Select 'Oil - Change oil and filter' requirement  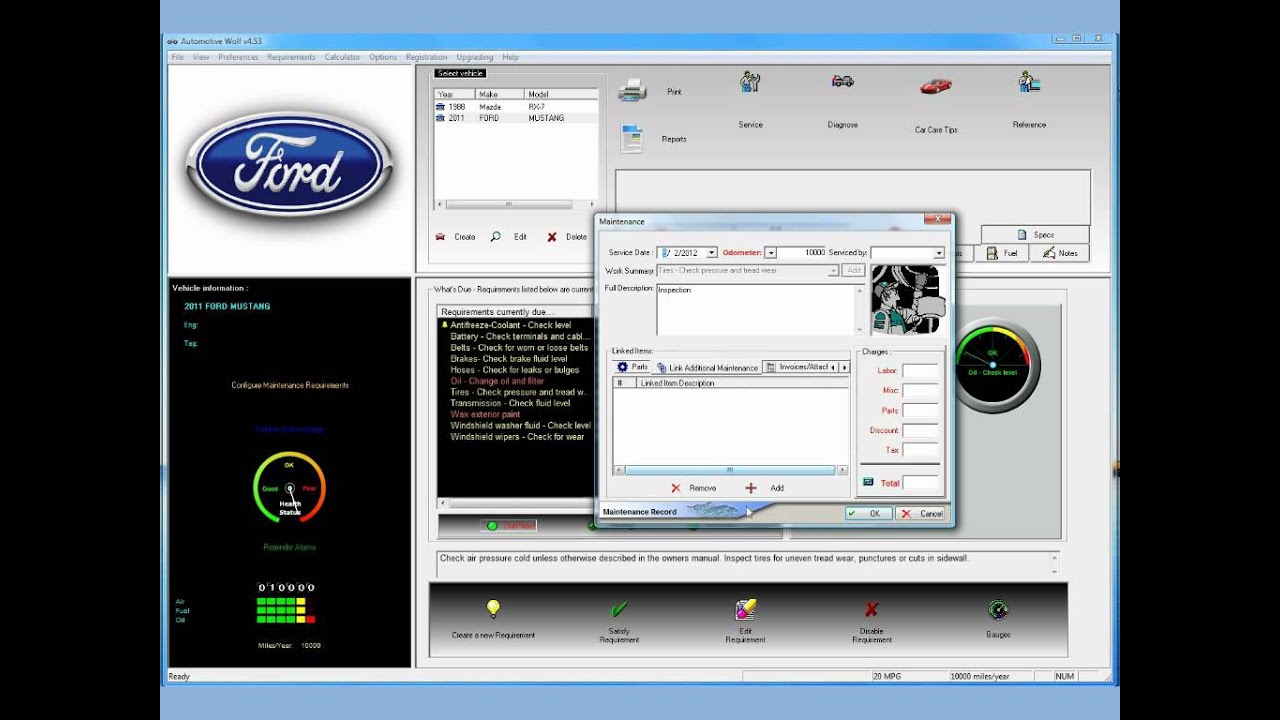coord(497,381)
